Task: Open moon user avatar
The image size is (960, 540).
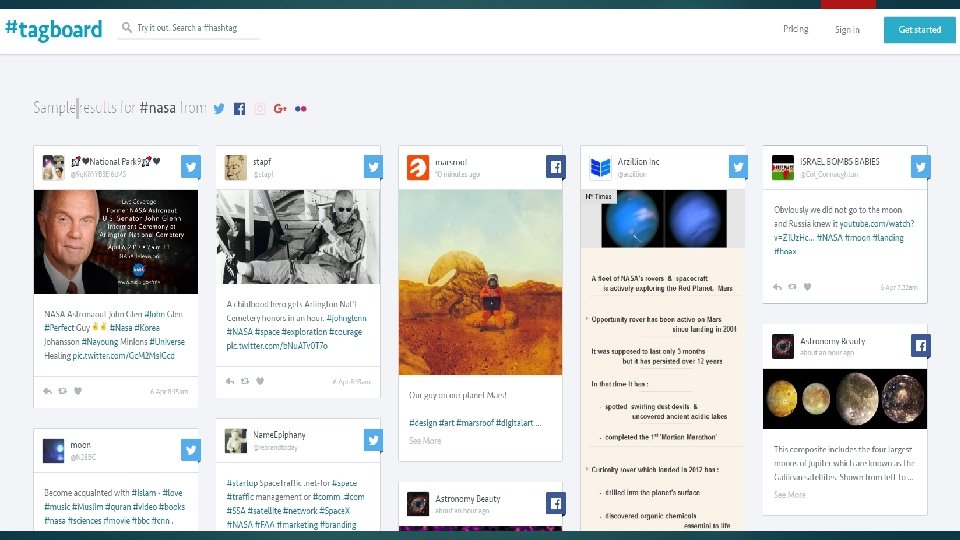Action: [x=53, y=451]
